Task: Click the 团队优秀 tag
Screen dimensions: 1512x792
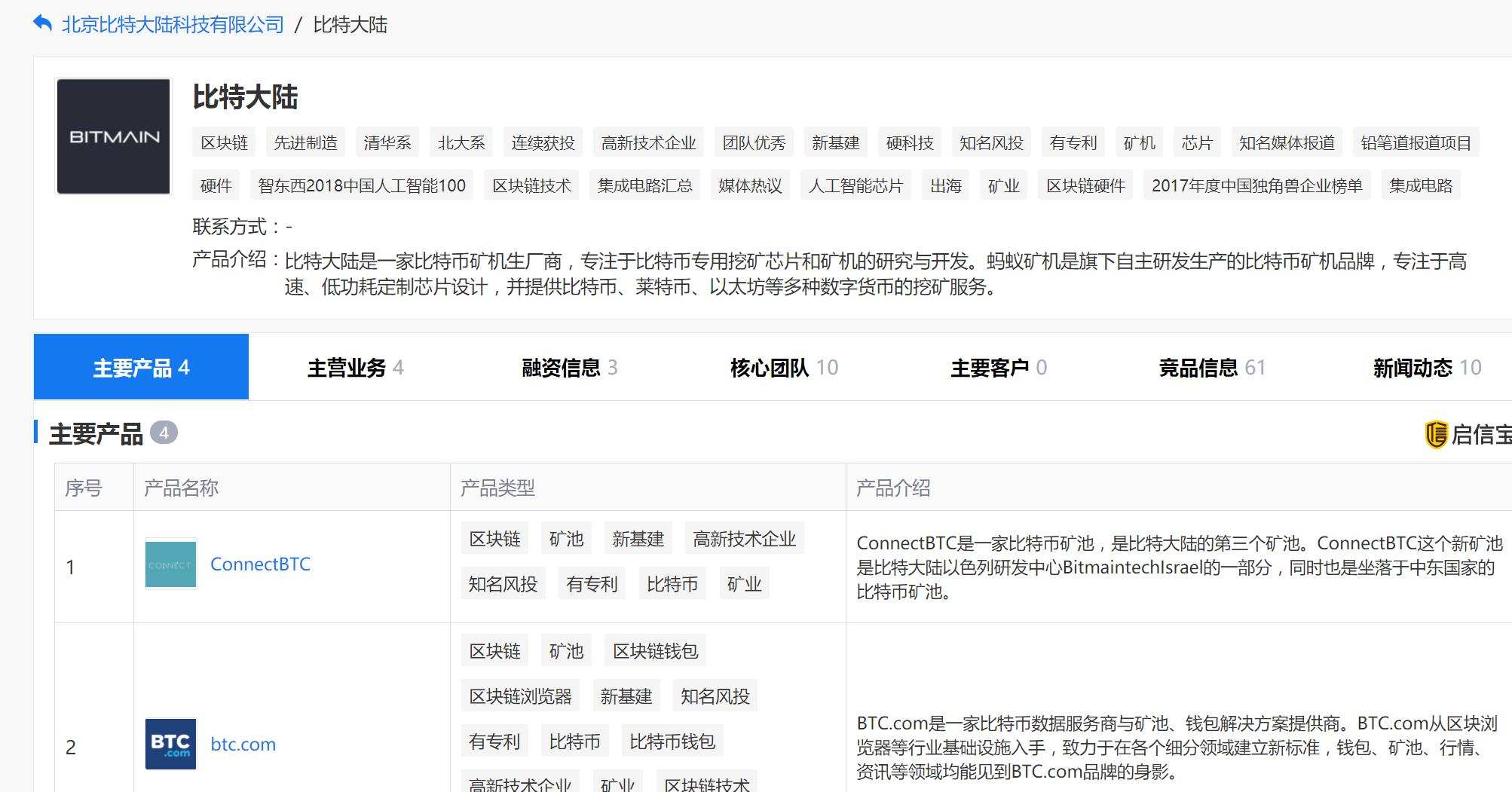Action: coord(754,142)
